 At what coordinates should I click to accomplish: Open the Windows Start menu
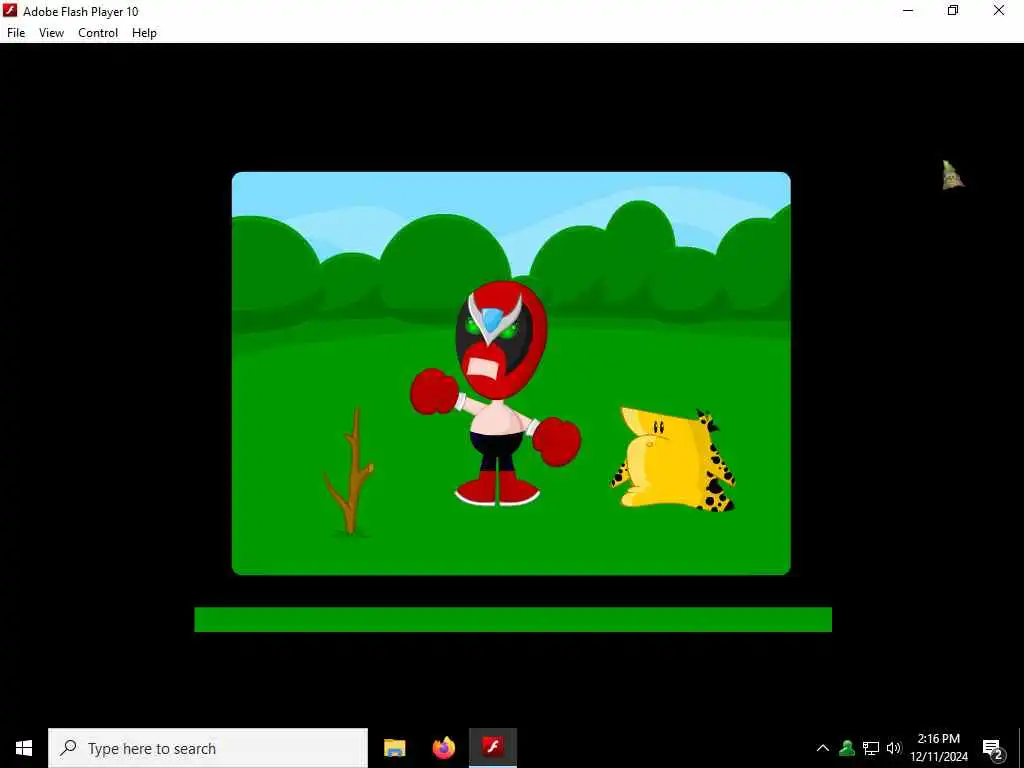point(24,748)
